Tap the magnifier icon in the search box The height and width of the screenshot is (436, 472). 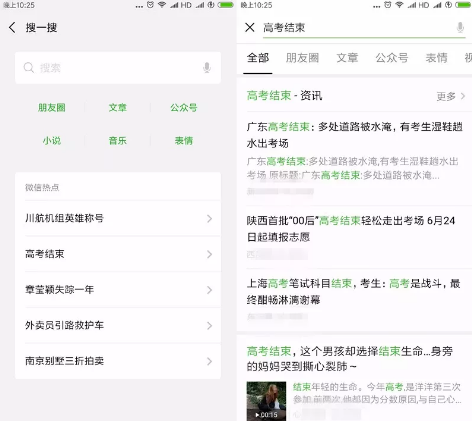[29, 68]
